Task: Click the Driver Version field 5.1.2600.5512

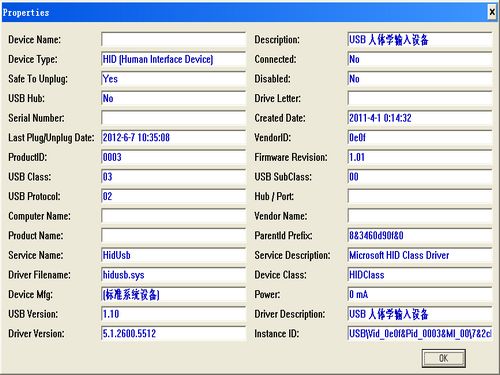Action: tap(173, 334)
